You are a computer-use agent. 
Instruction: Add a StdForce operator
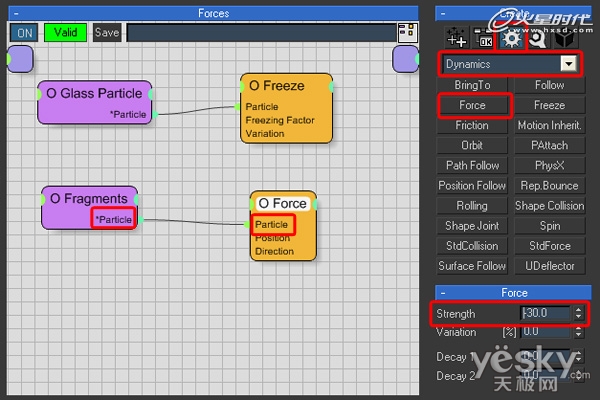(x=549, y=246)
